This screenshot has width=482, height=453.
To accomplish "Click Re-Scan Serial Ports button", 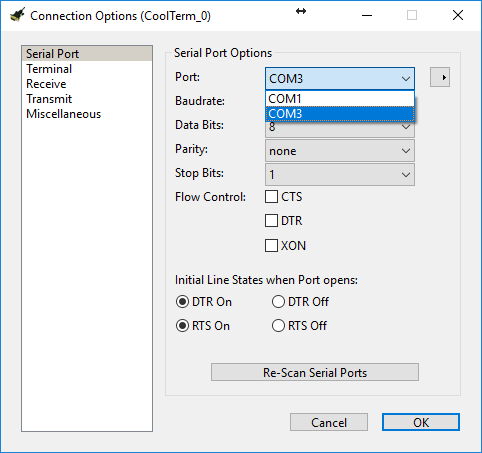I will coord(315,372).
